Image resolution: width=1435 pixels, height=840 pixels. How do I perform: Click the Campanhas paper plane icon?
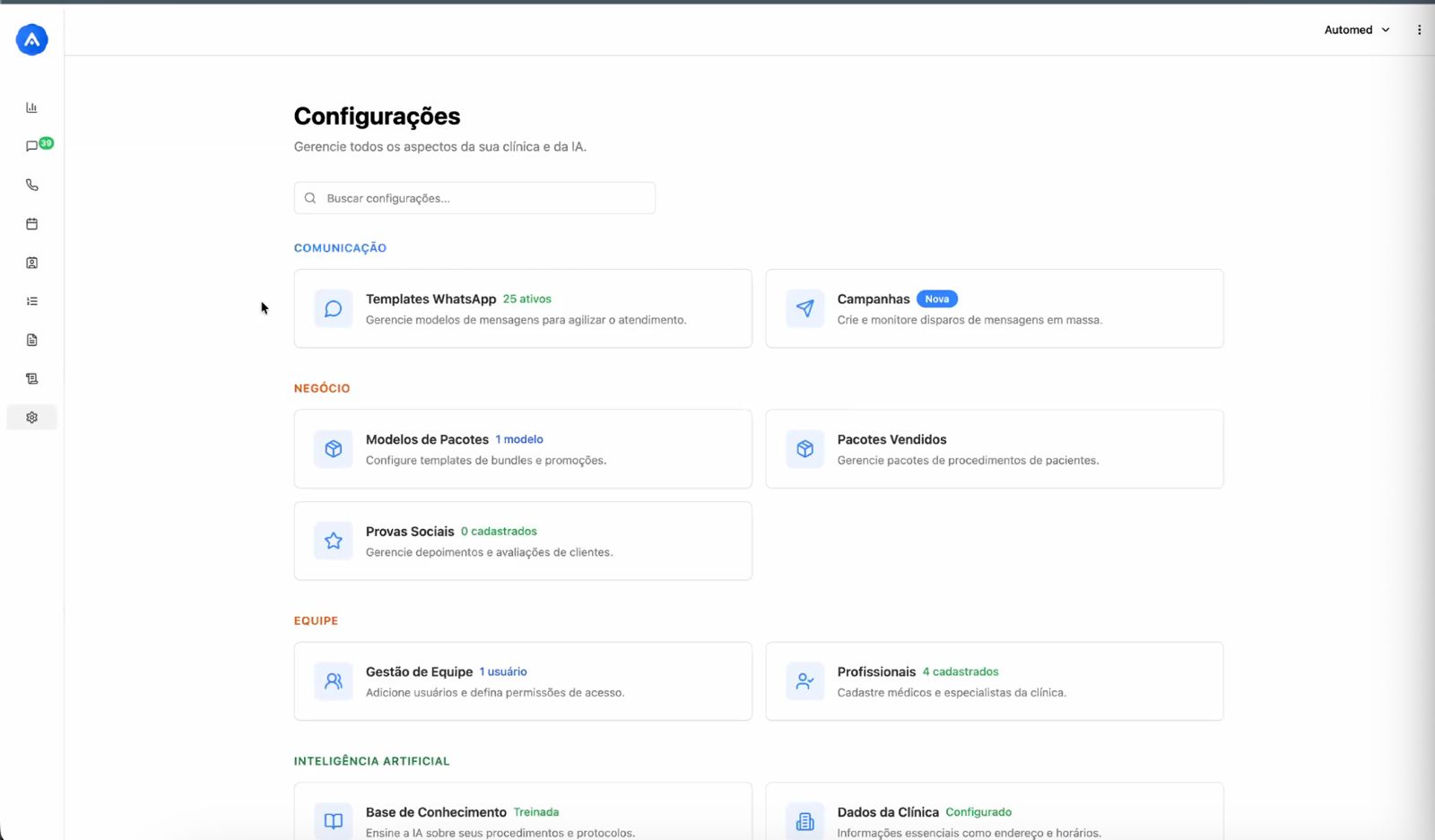point(805,309)
